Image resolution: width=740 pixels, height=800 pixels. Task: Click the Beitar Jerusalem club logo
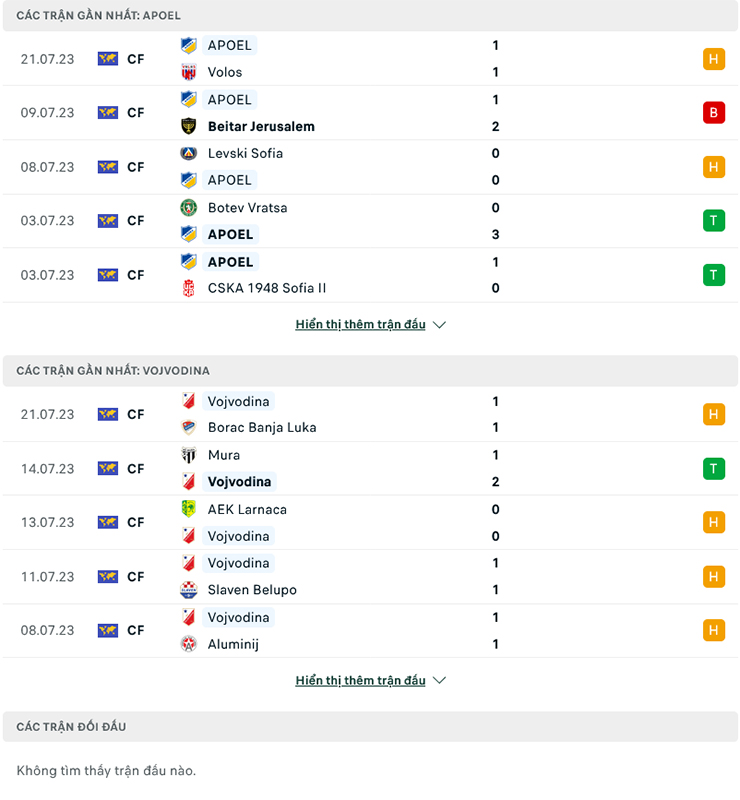click(x=188, y=126)
